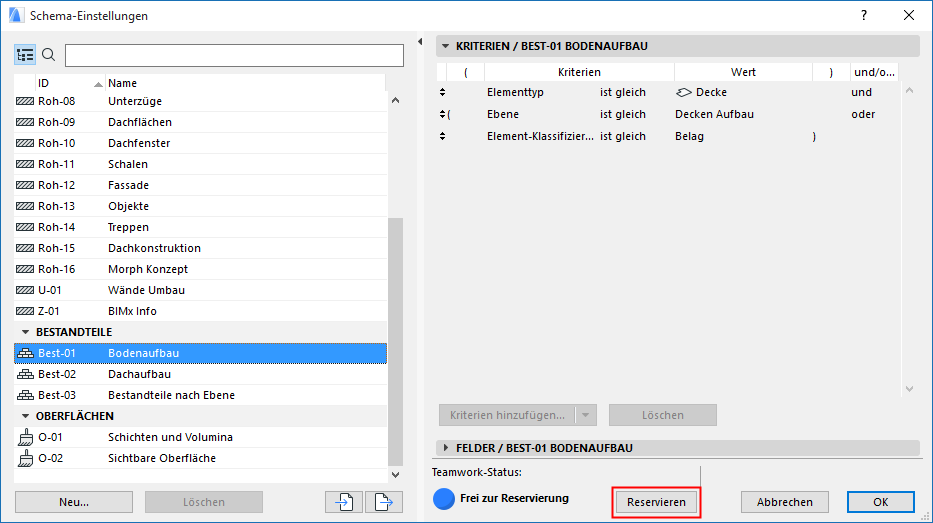Select the Roh-16 Morph Konzept row
933x523 pixels.
click(201, 269)
